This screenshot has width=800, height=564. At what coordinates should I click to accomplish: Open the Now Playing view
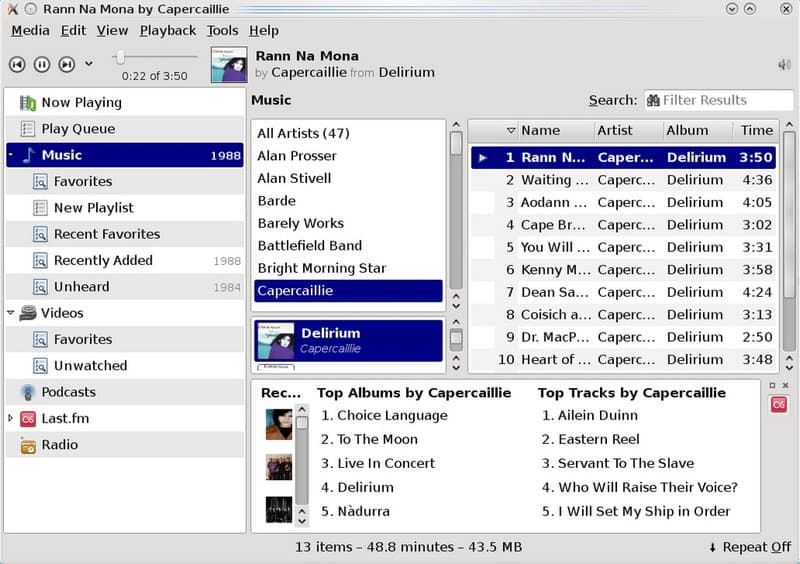tap(81, 102)
